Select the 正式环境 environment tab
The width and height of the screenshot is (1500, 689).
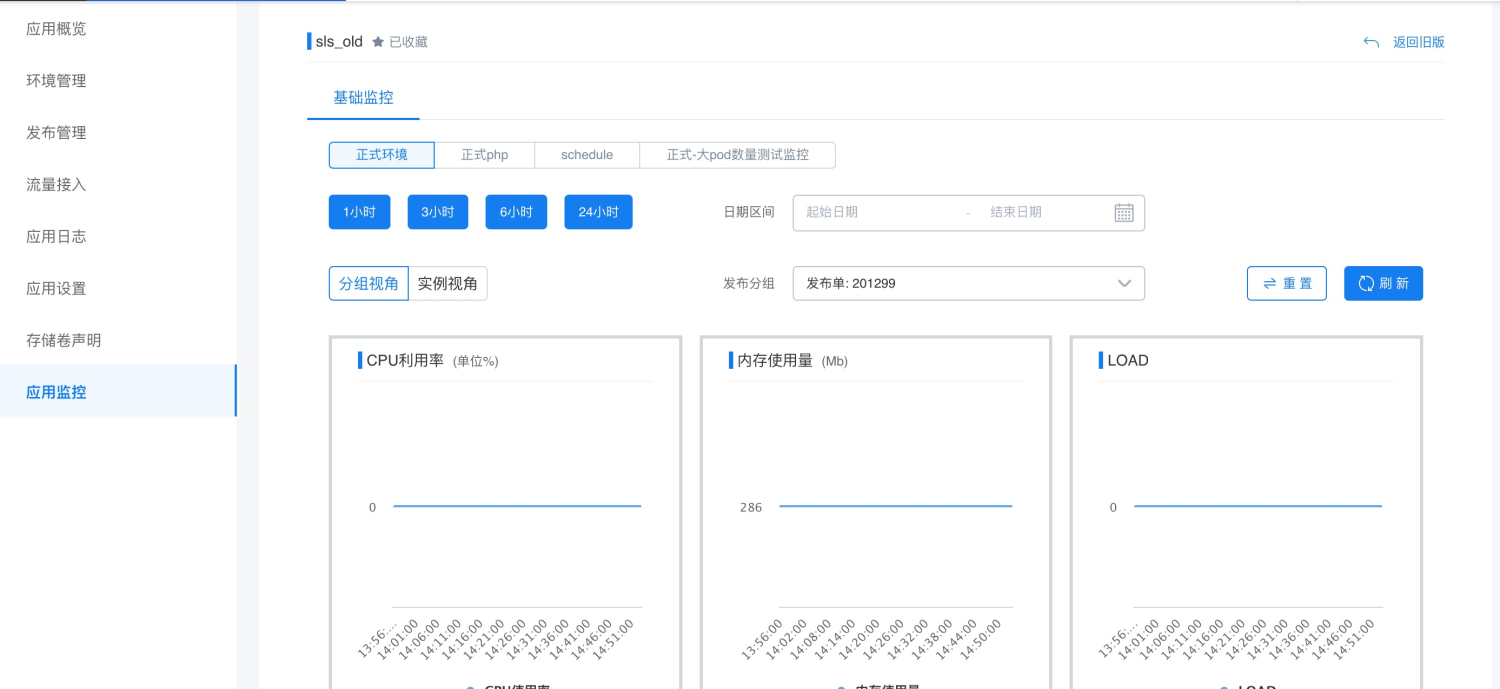pyautogui.click(x=382, y=155)
